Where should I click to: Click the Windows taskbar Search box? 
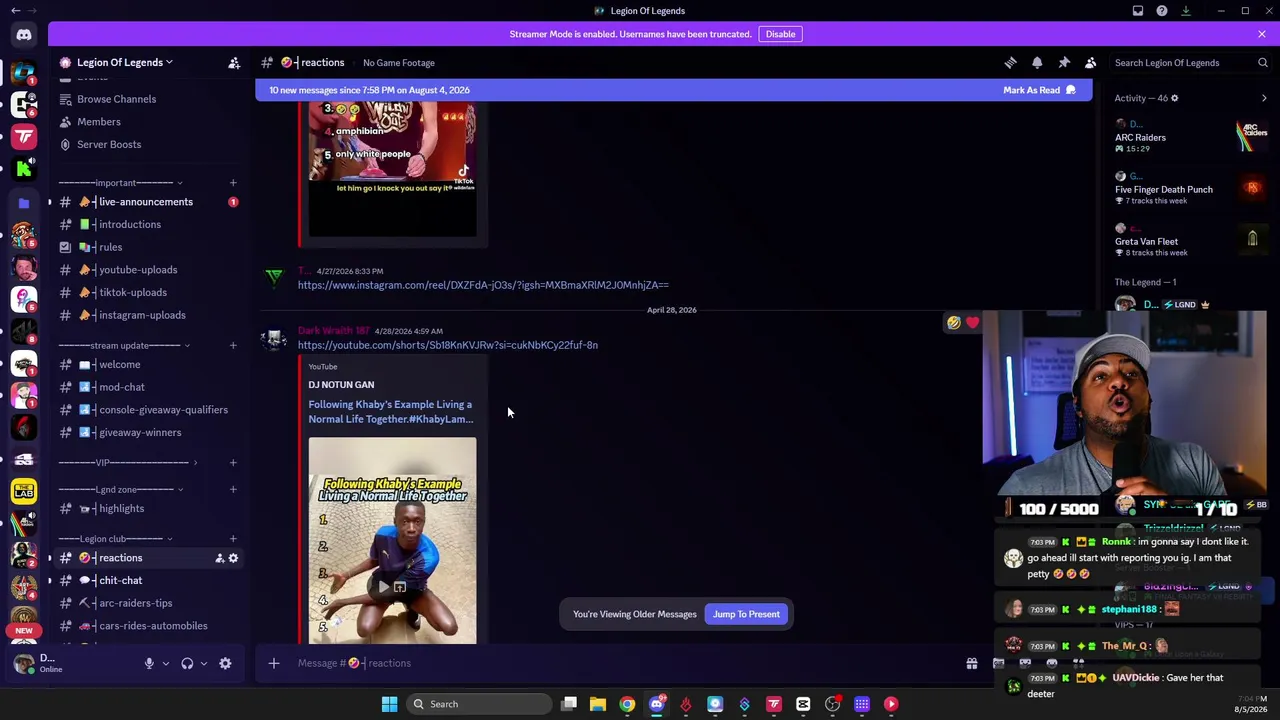(479, 704)
